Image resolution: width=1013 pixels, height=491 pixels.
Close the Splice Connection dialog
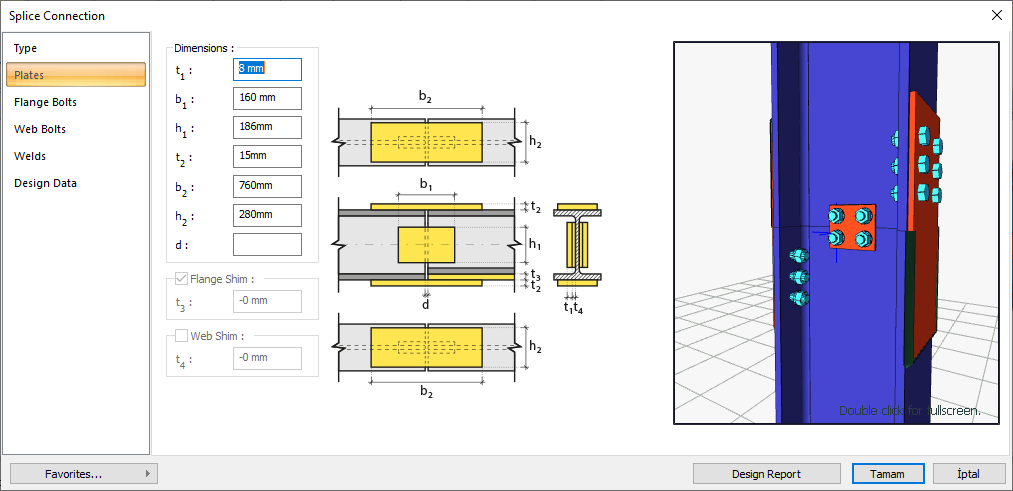[x=995, y=15]
